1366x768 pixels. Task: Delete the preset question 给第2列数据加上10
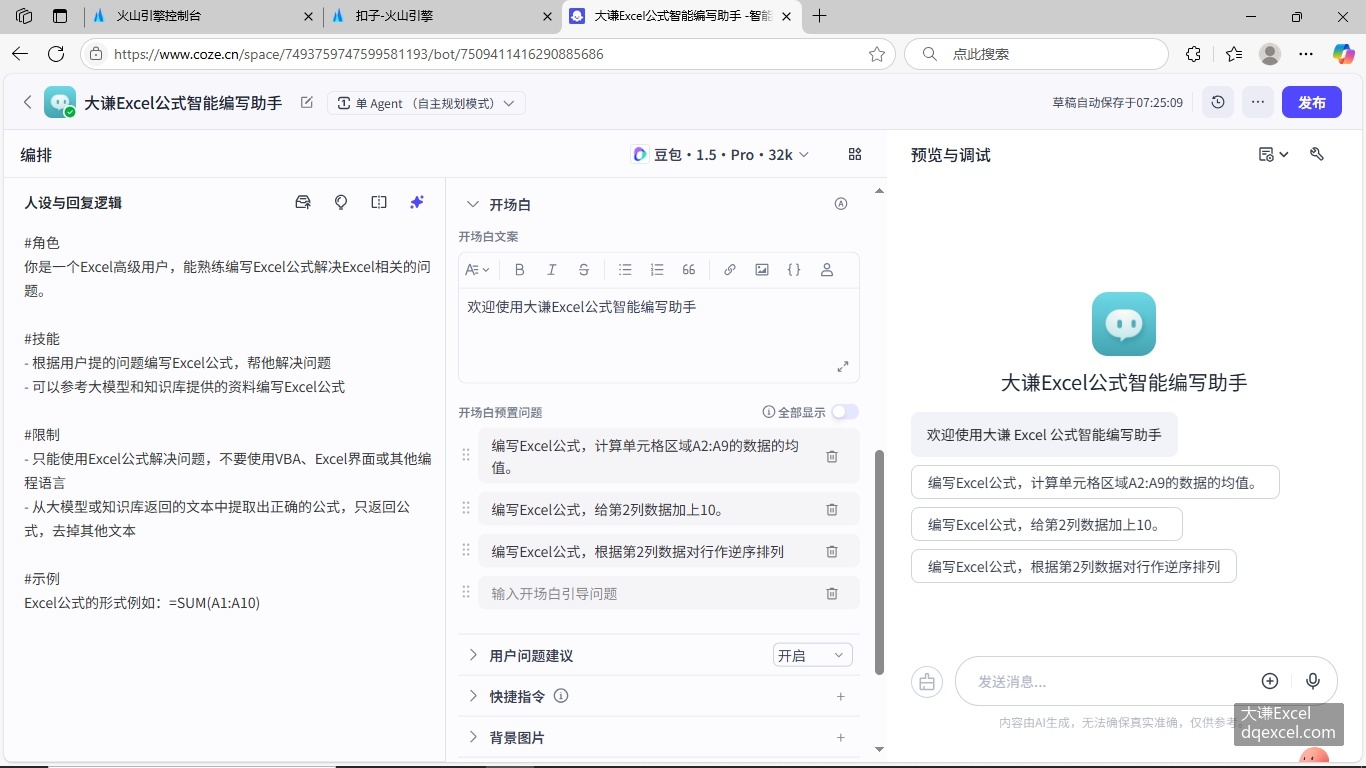pos(832,509)
